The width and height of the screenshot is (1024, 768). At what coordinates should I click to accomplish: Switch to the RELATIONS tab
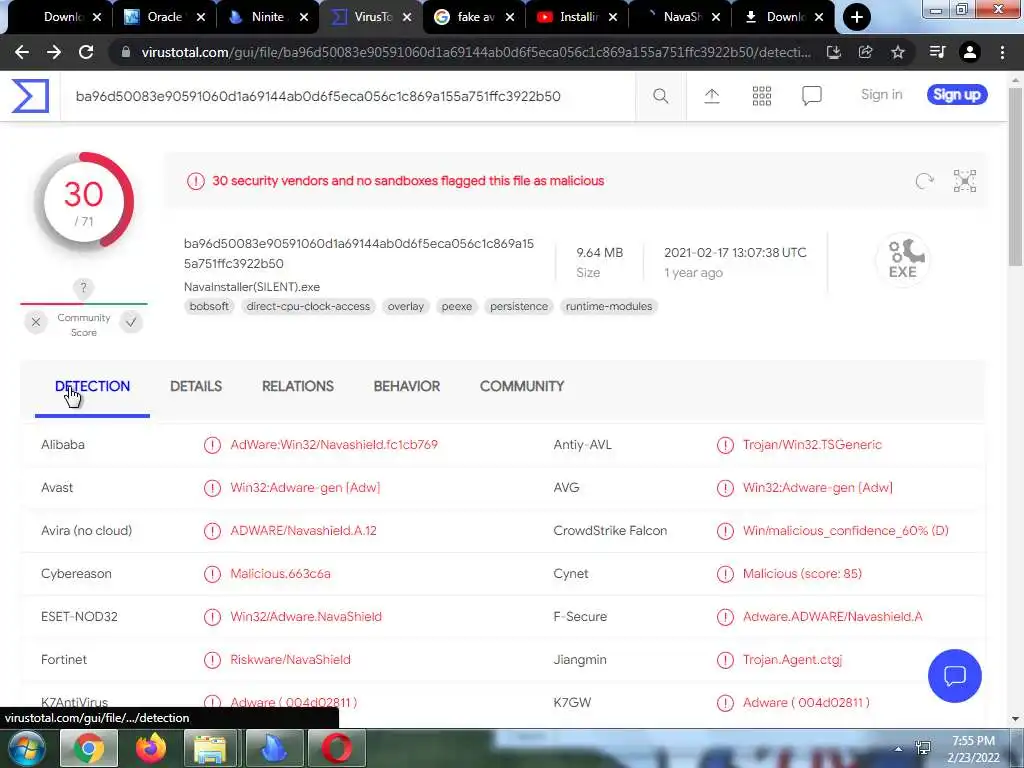298,386
